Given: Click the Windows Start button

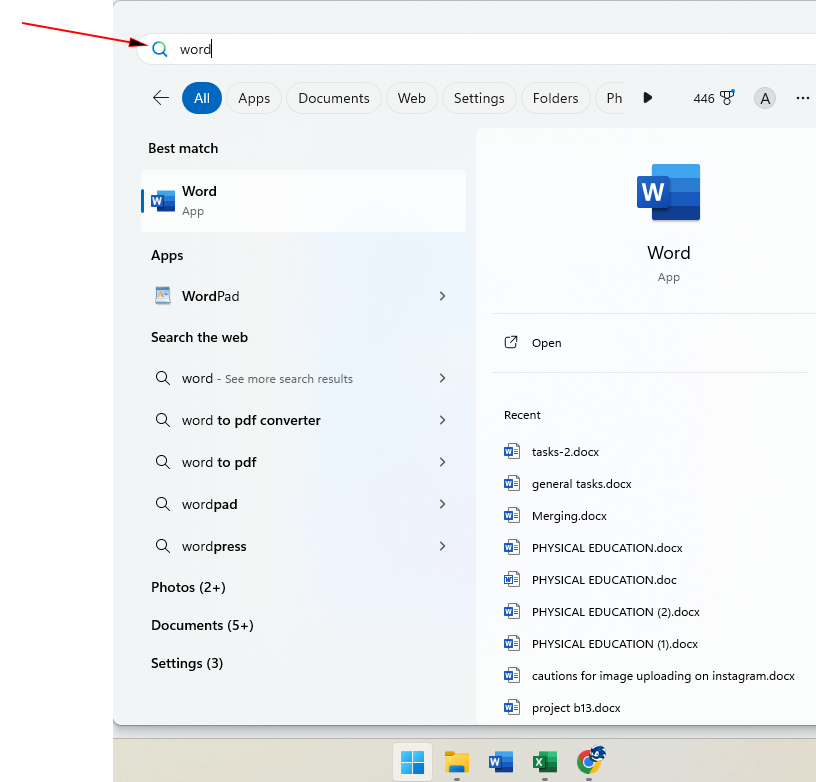Looking at the screenshot, I should [412, 762].
